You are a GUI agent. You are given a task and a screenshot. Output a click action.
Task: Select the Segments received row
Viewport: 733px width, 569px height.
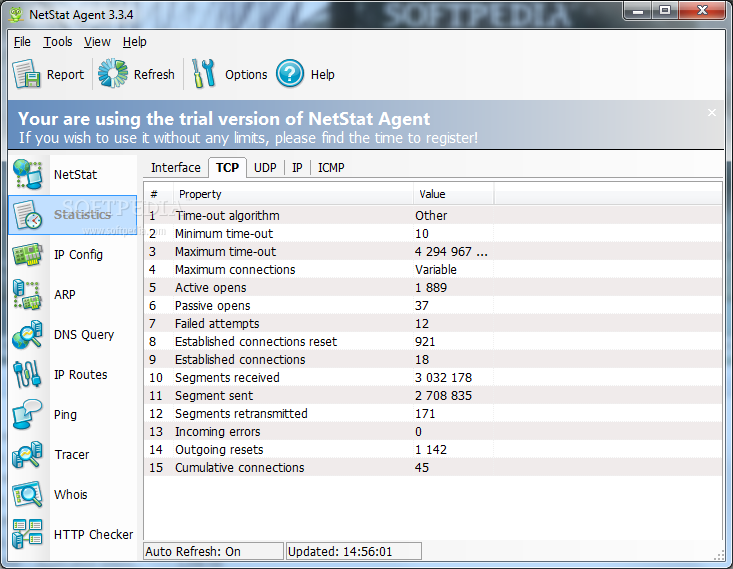[x=433, y=377]
